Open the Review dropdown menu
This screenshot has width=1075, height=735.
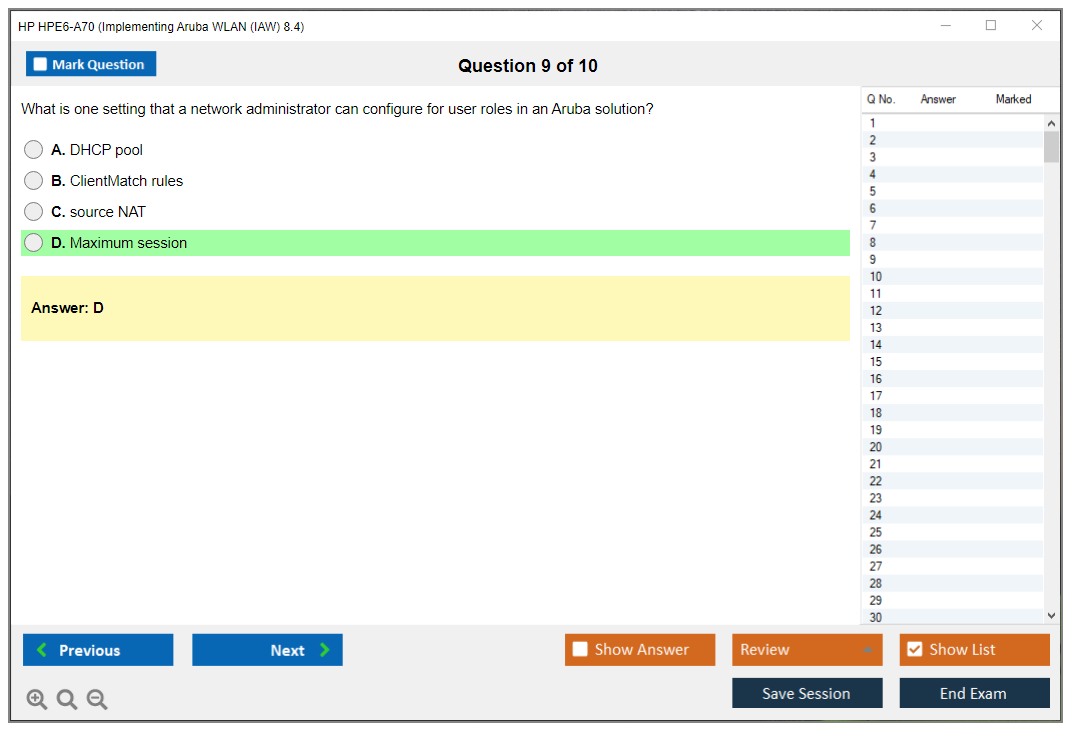click(x=807, y=650)
